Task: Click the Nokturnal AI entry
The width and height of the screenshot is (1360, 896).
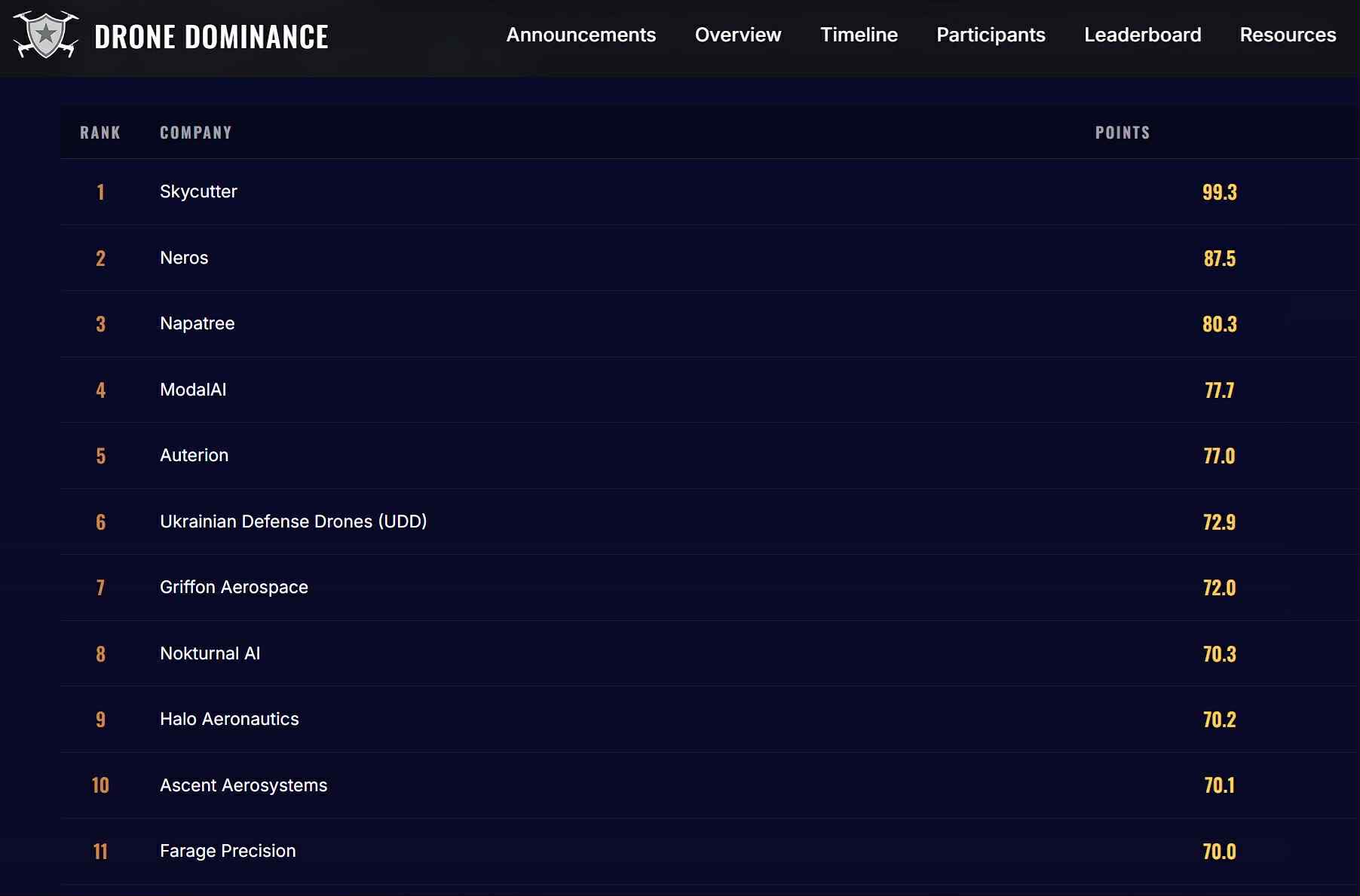Action: point(210,653)
